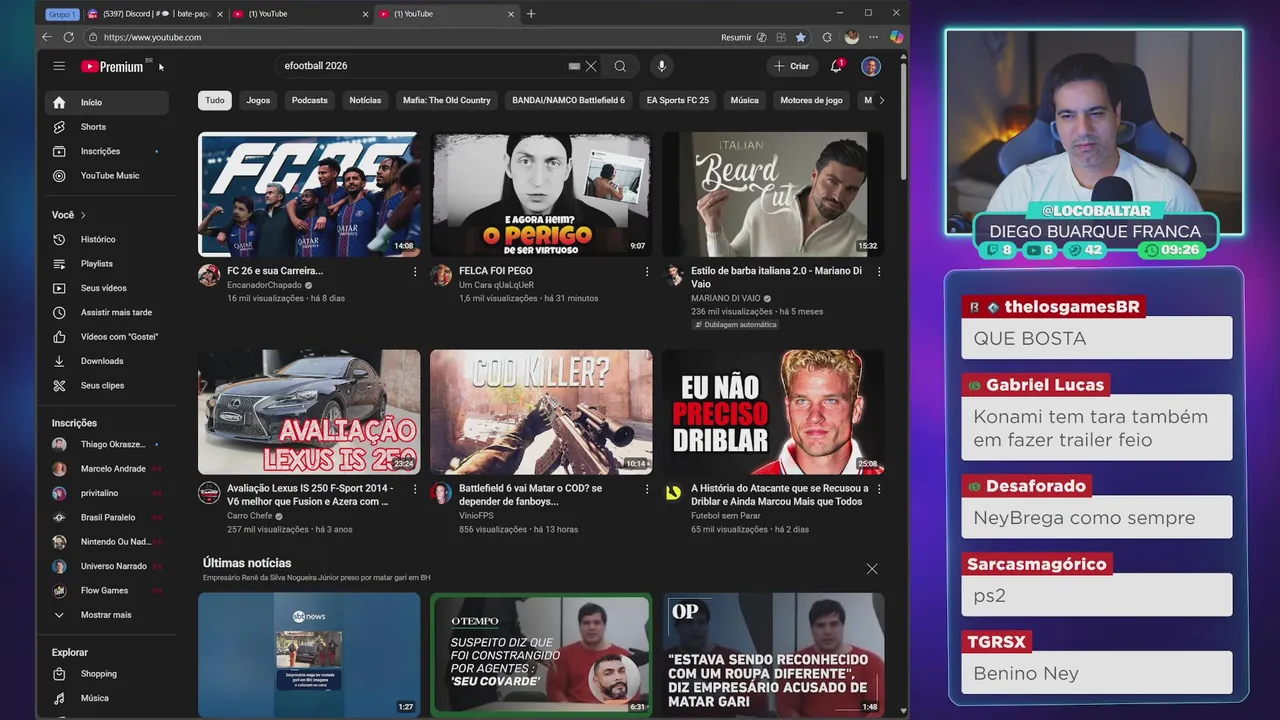Open EncanadorChapado channel link

[x=264, y=285]
